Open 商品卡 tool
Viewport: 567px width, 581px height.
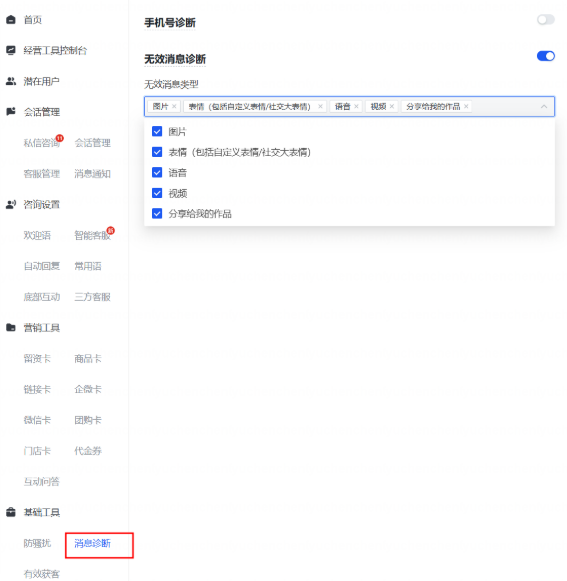point(88,359)
